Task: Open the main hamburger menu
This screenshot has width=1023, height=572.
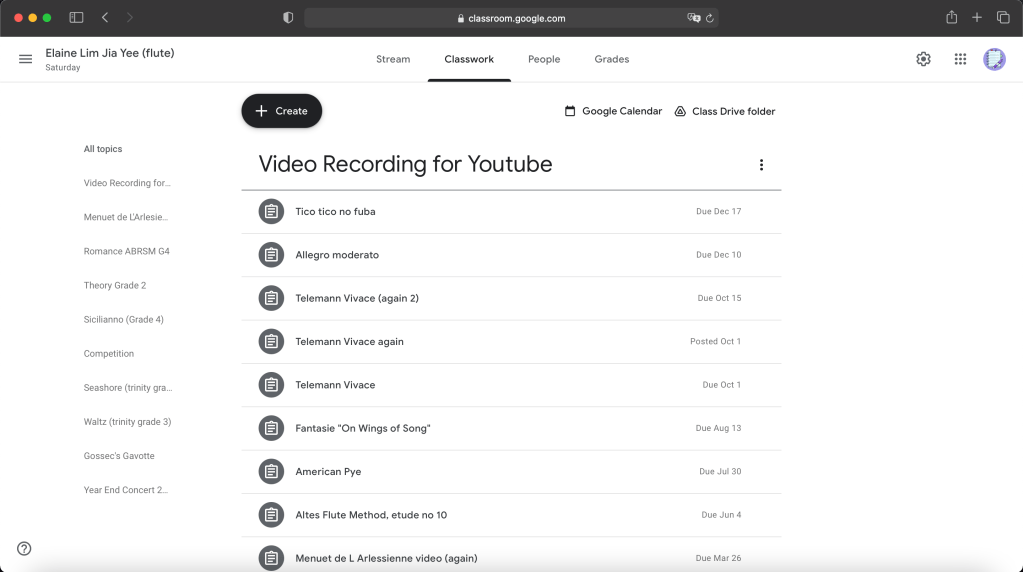Action: click(x=25, y=60)
